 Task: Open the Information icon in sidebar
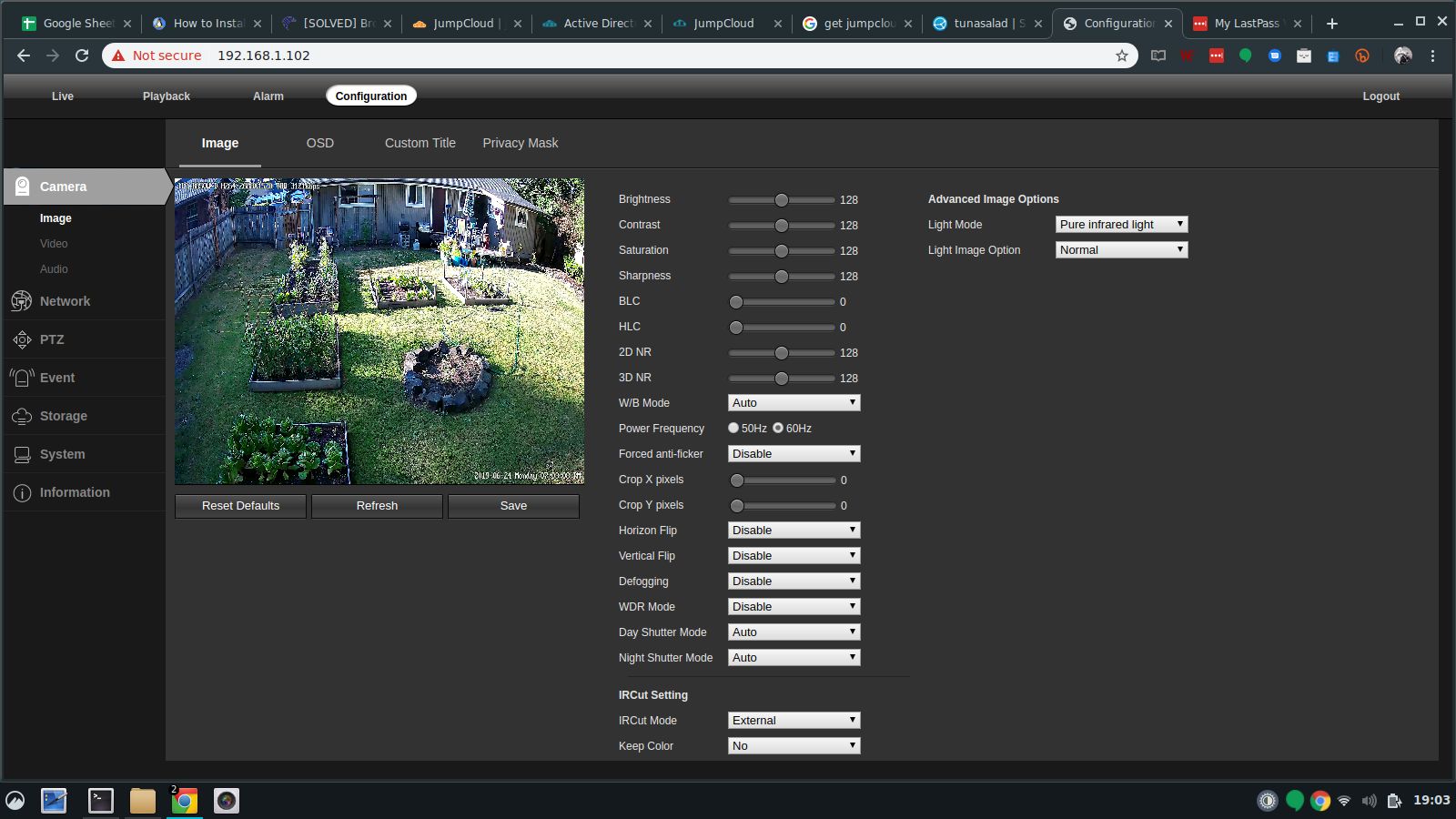(22, 492)
